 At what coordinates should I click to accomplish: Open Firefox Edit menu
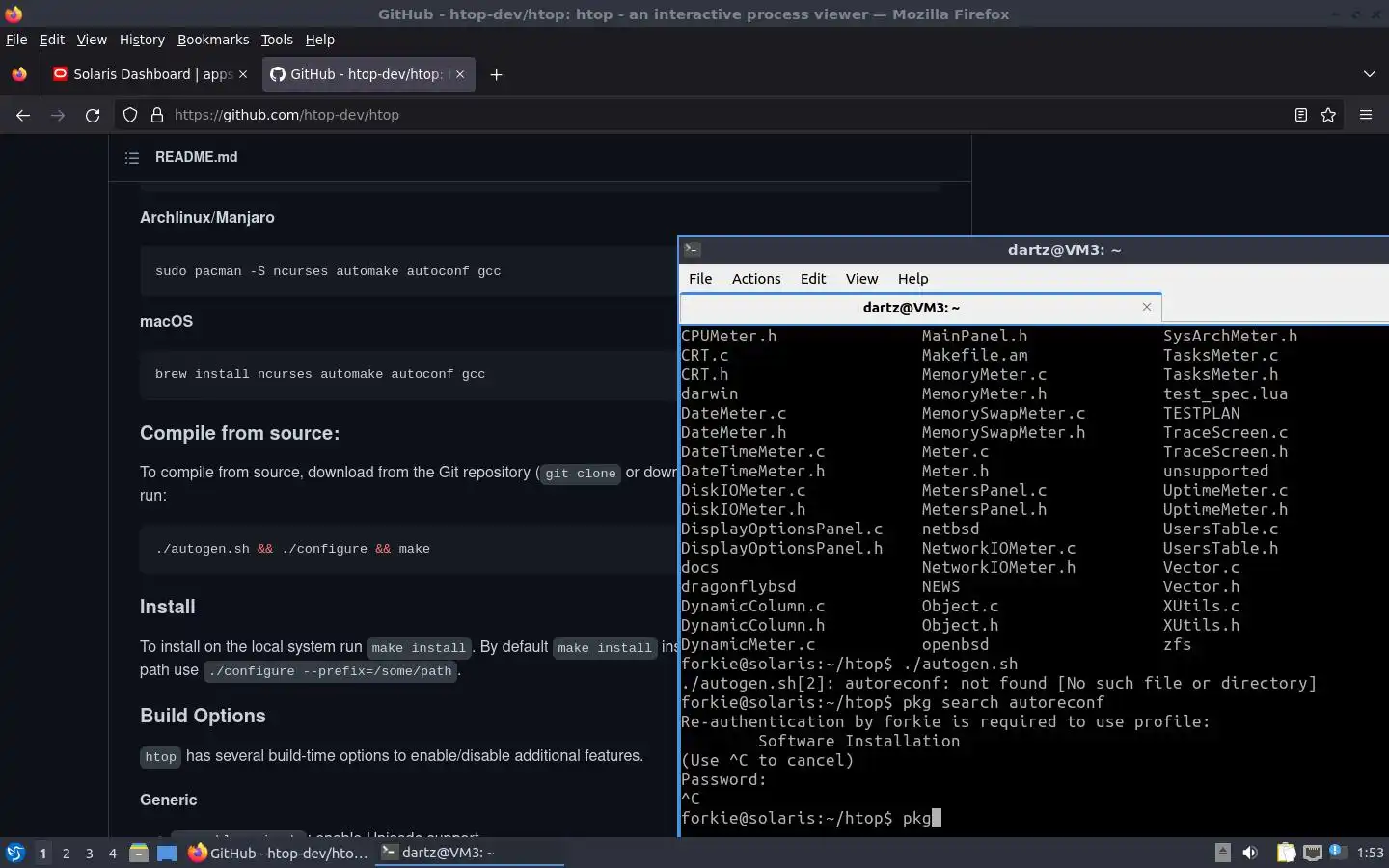point(51,40)
